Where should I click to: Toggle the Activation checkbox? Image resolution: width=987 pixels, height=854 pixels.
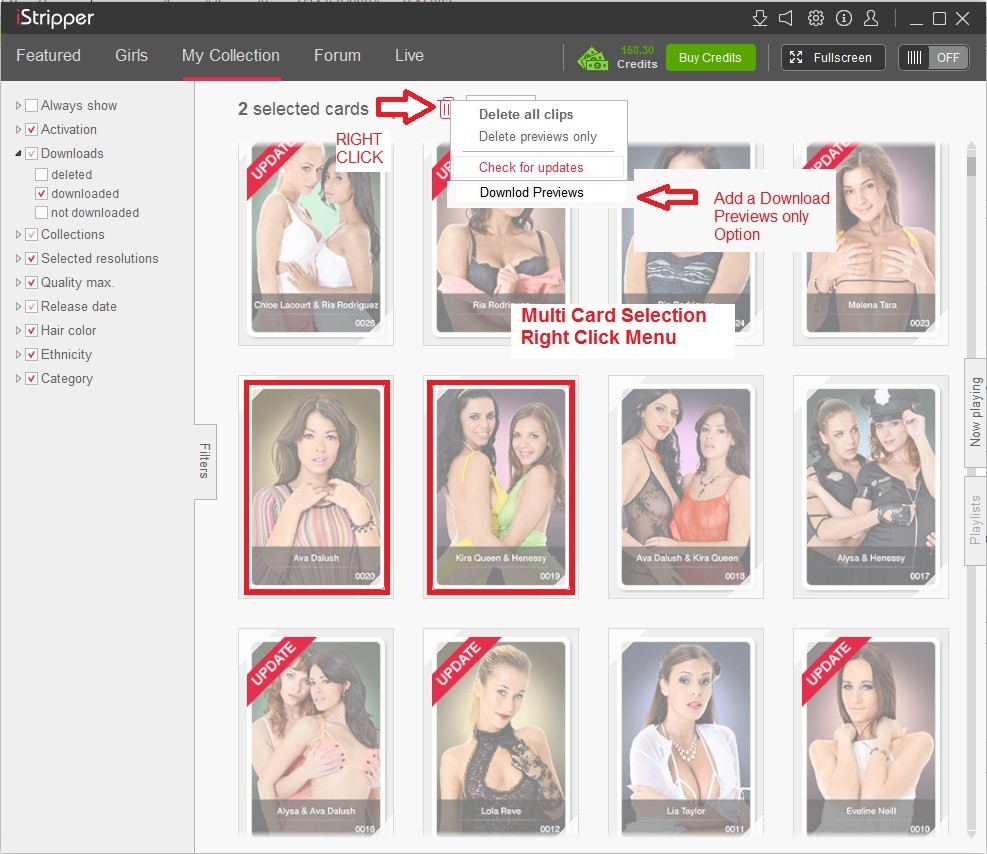point(31,129)
